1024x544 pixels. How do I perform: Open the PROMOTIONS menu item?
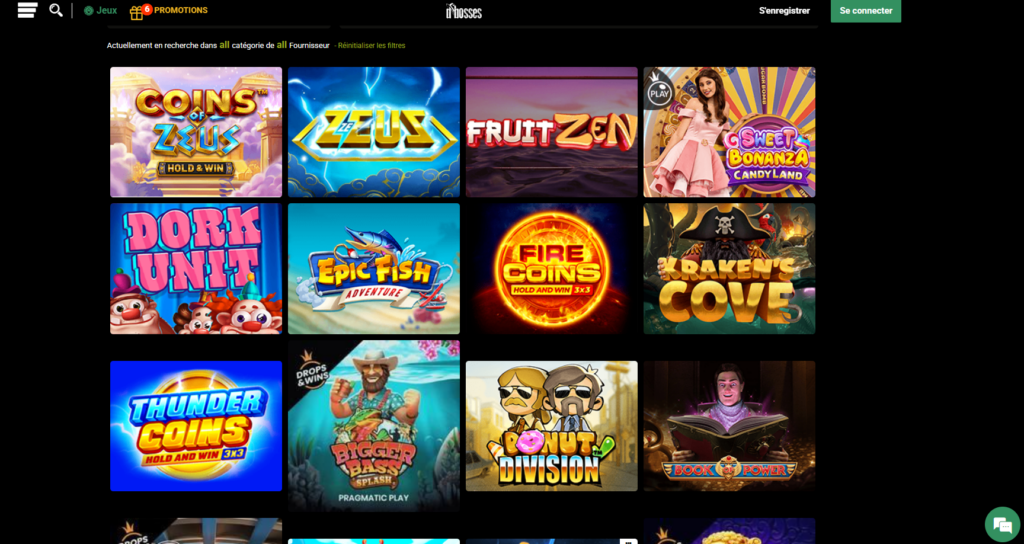pos(181,10)
